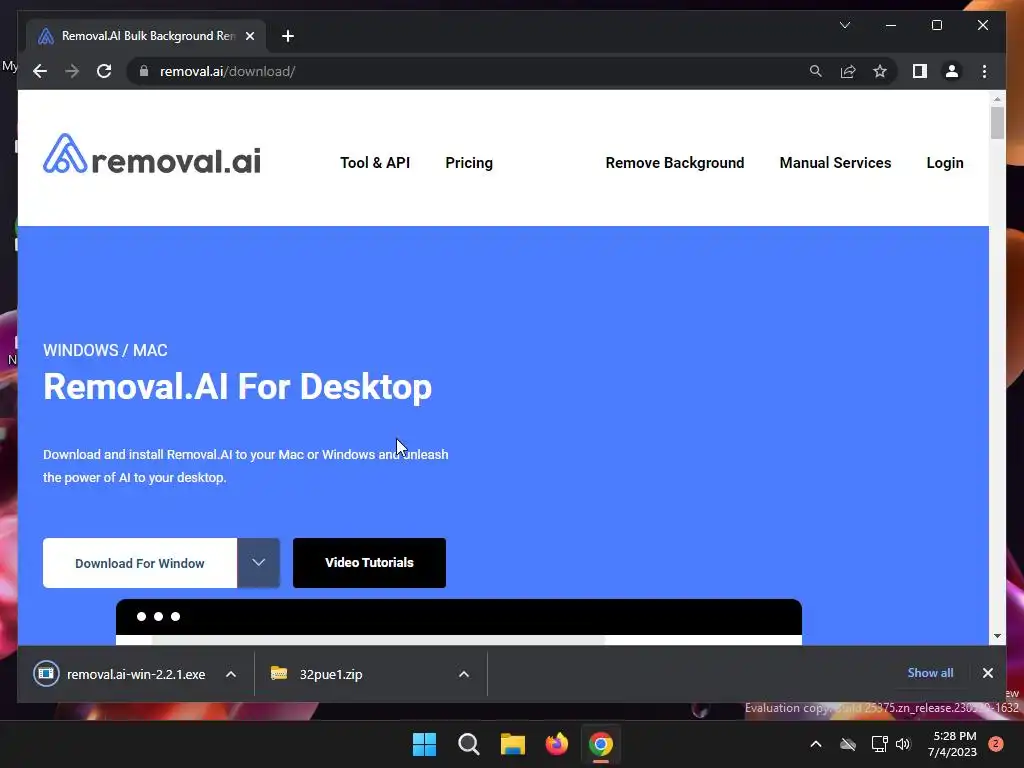The height and width of the screenshot is (768, 1024).
Task: Launch Firefox from taskbar
Action: (556, 744)
